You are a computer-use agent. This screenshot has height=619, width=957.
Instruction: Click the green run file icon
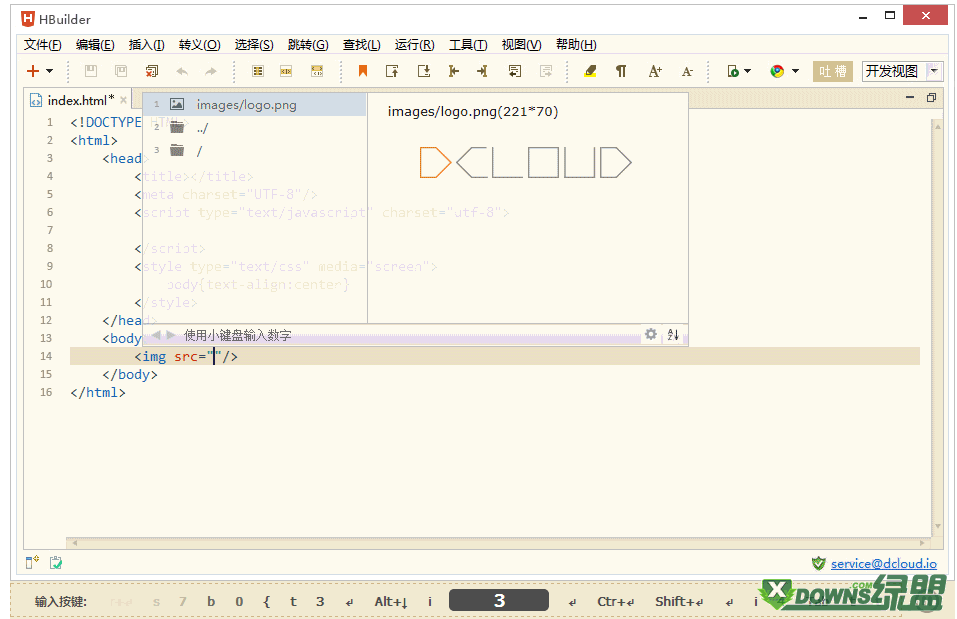pos(733,71)
